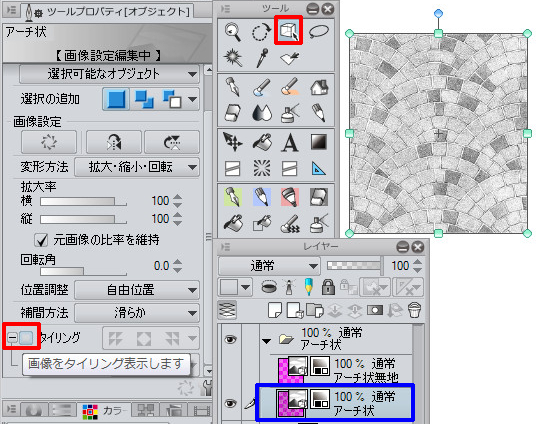540x424 pixels.
Task: Click the delete layer trash icon
Action: click(x=414, y=310)
